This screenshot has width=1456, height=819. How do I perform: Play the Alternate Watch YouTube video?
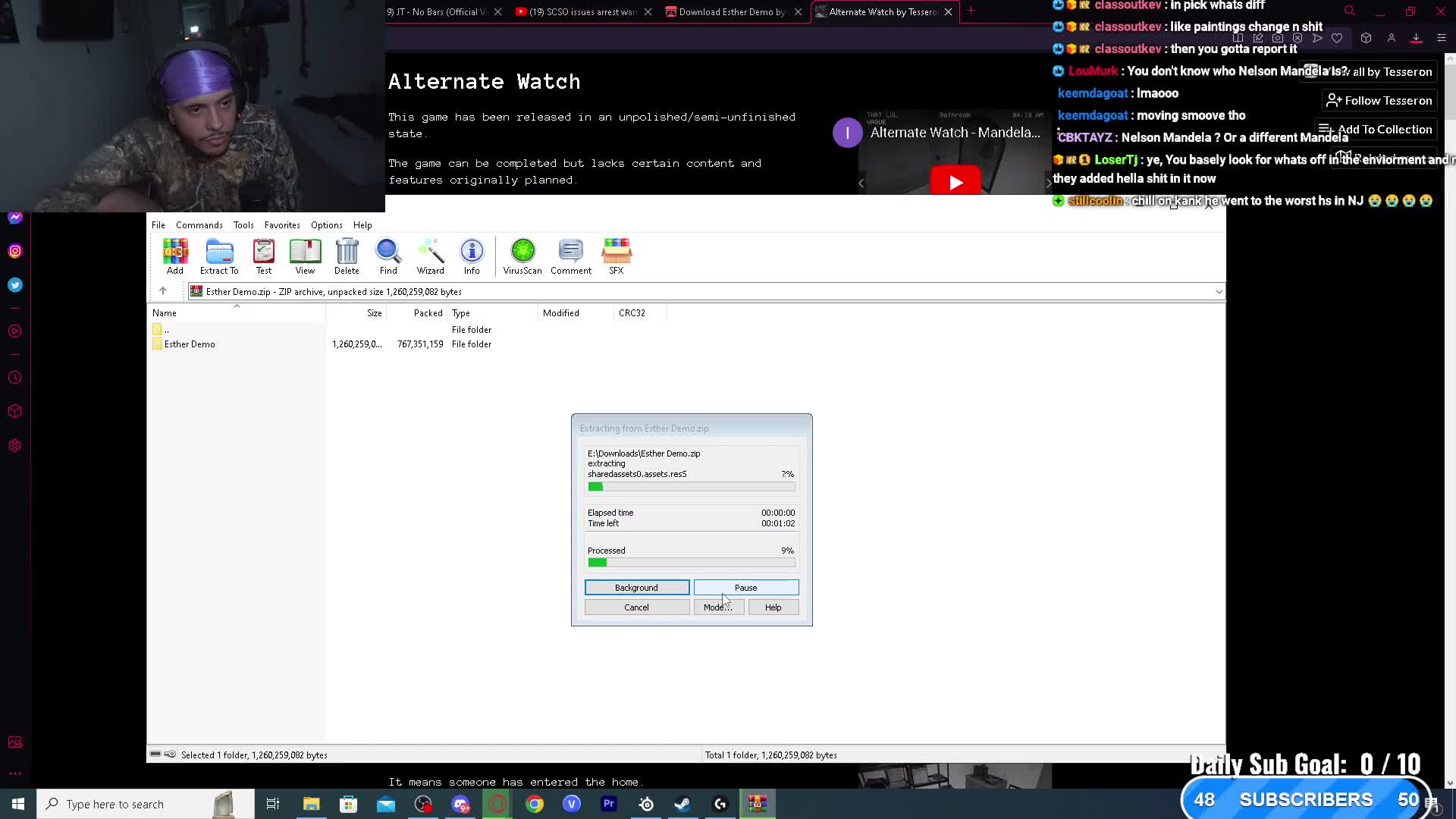(955, 182)
